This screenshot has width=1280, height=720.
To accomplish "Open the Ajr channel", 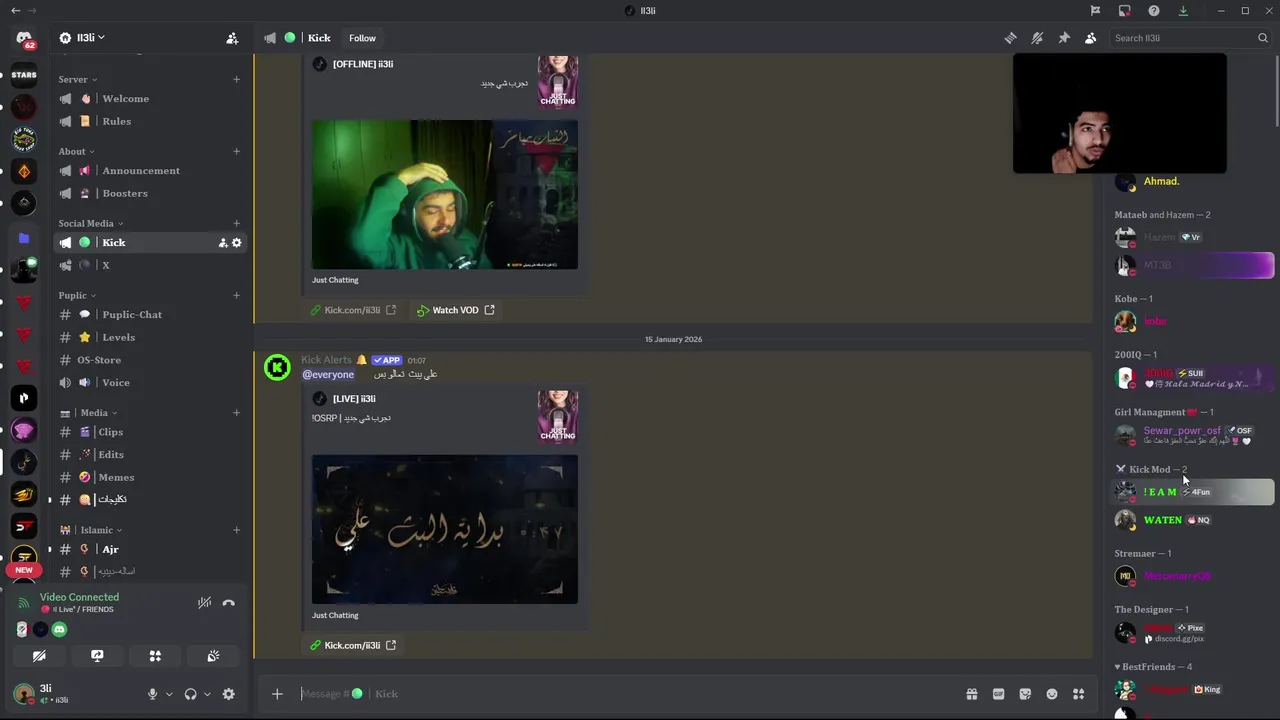I will tap(150, 549).
